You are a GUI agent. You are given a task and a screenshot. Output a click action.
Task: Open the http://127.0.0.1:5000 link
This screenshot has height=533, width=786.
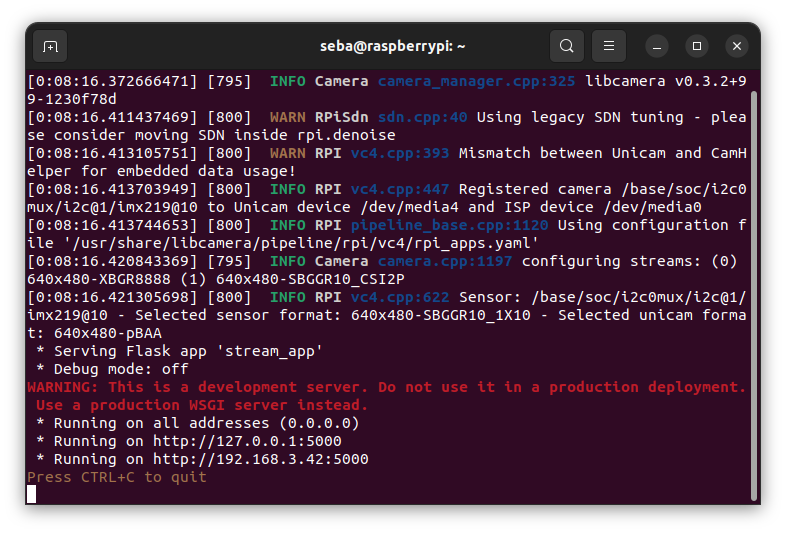tap(247, 441)
